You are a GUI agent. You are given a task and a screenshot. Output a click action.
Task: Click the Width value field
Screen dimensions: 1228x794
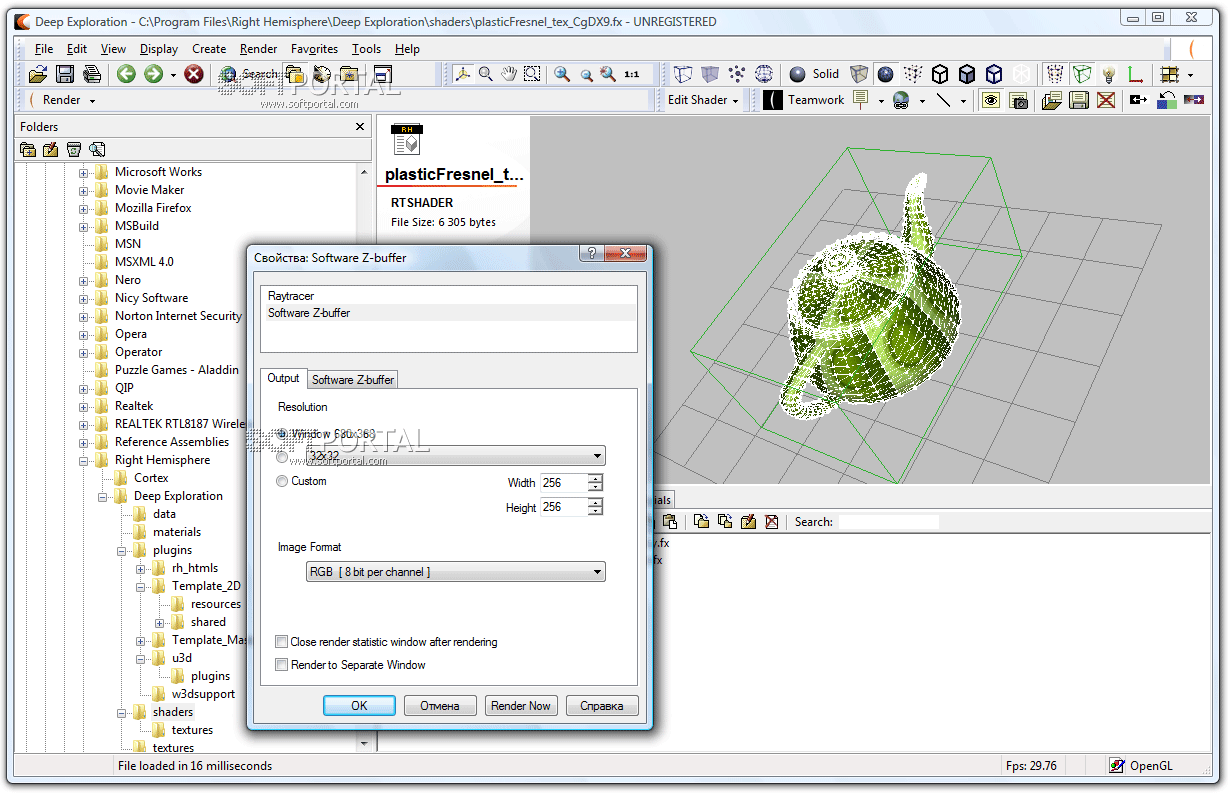click(563, 483)
